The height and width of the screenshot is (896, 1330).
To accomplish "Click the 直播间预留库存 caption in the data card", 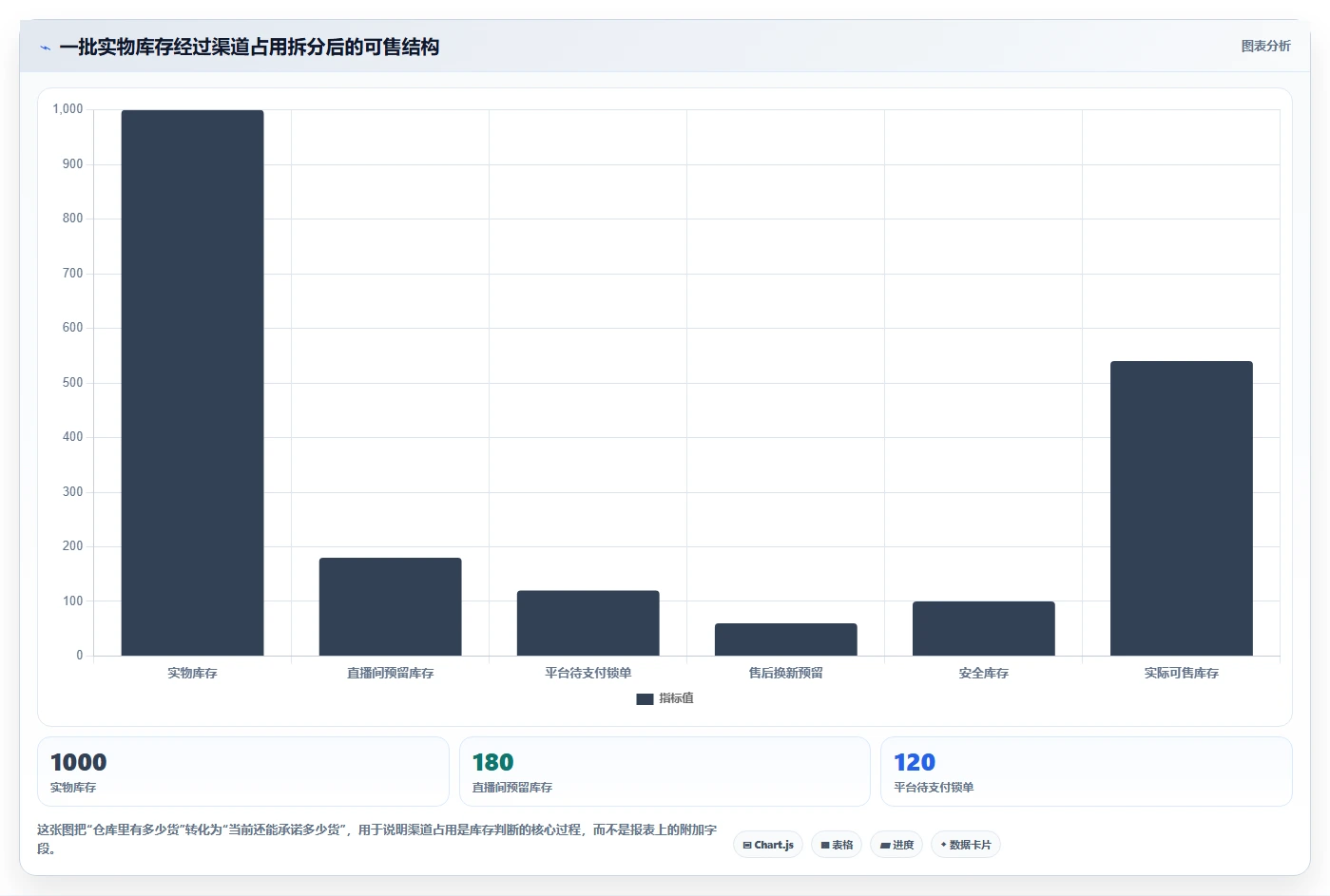I will pyautogui.click(x=511, y=788).
